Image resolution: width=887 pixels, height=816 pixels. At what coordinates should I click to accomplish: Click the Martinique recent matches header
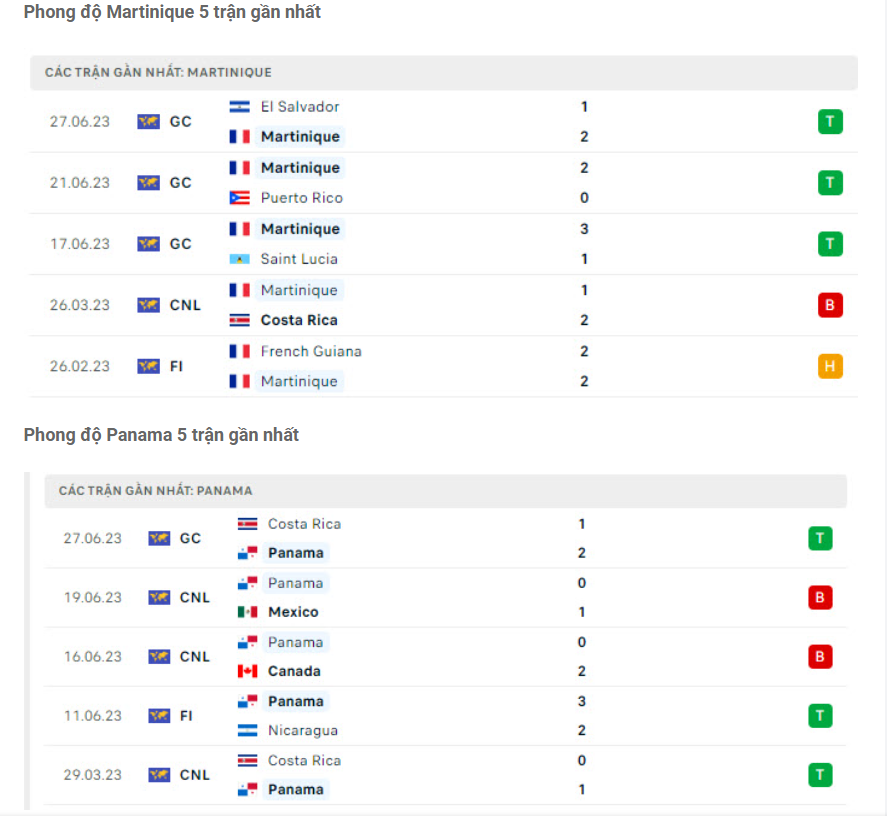(x=158, y=73)
